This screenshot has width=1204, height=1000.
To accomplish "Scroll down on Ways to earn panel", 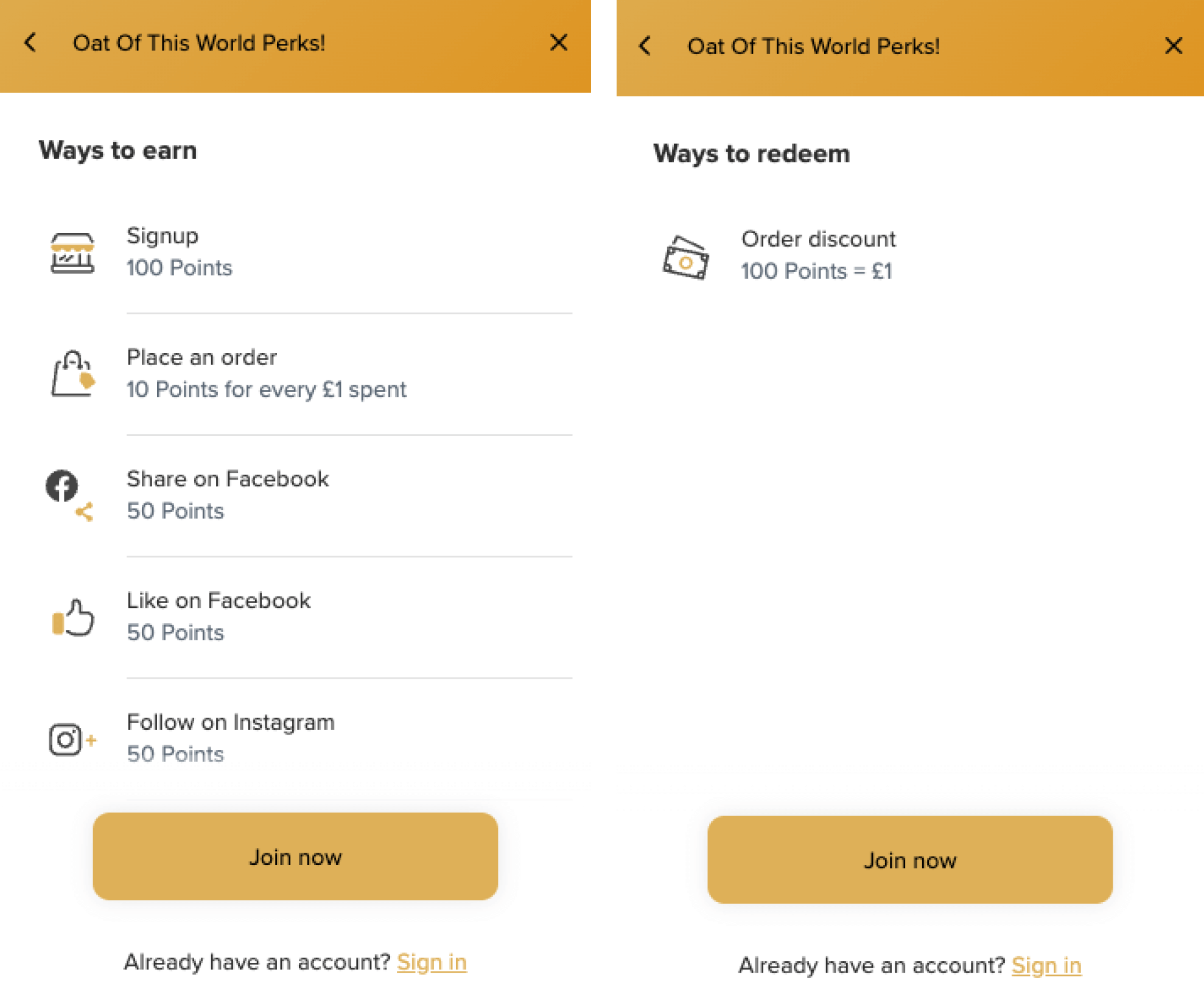I will click(300, 500).
